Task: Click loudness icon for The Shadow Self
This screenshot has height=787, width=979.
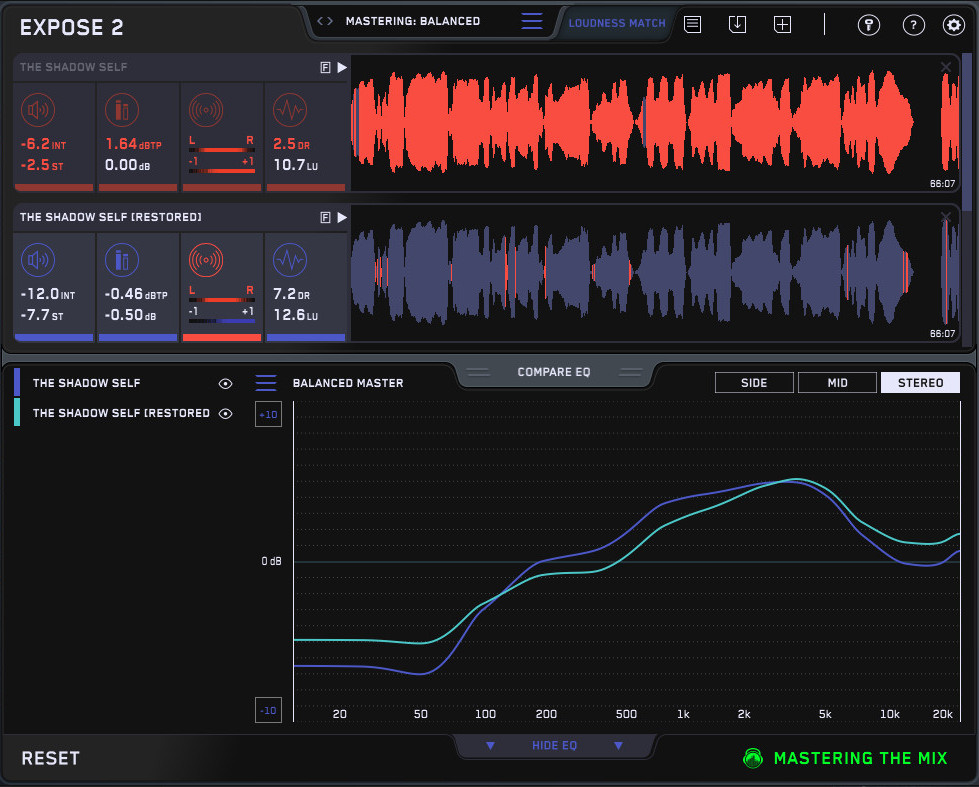Action: pyautogui.click(x=38, y=109)
